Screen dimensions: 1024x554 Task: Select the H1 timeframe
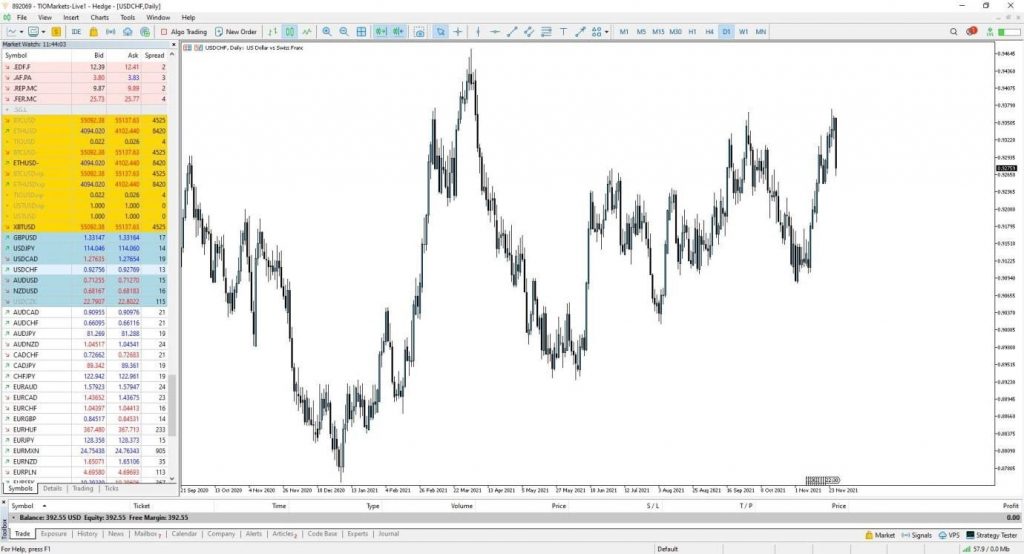[692, 31]
